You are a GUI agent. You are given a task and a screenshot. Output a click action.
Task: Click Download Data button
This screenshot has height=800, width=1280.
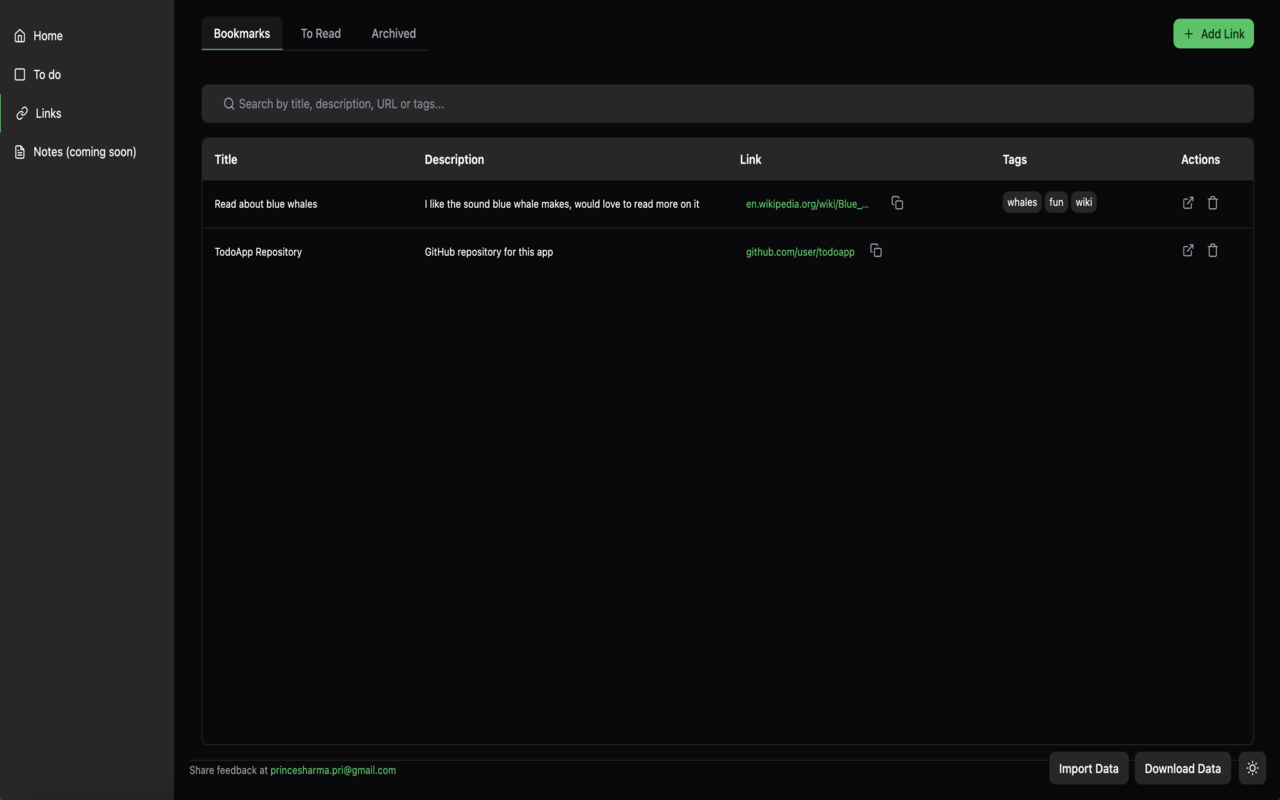(1183, 768)
